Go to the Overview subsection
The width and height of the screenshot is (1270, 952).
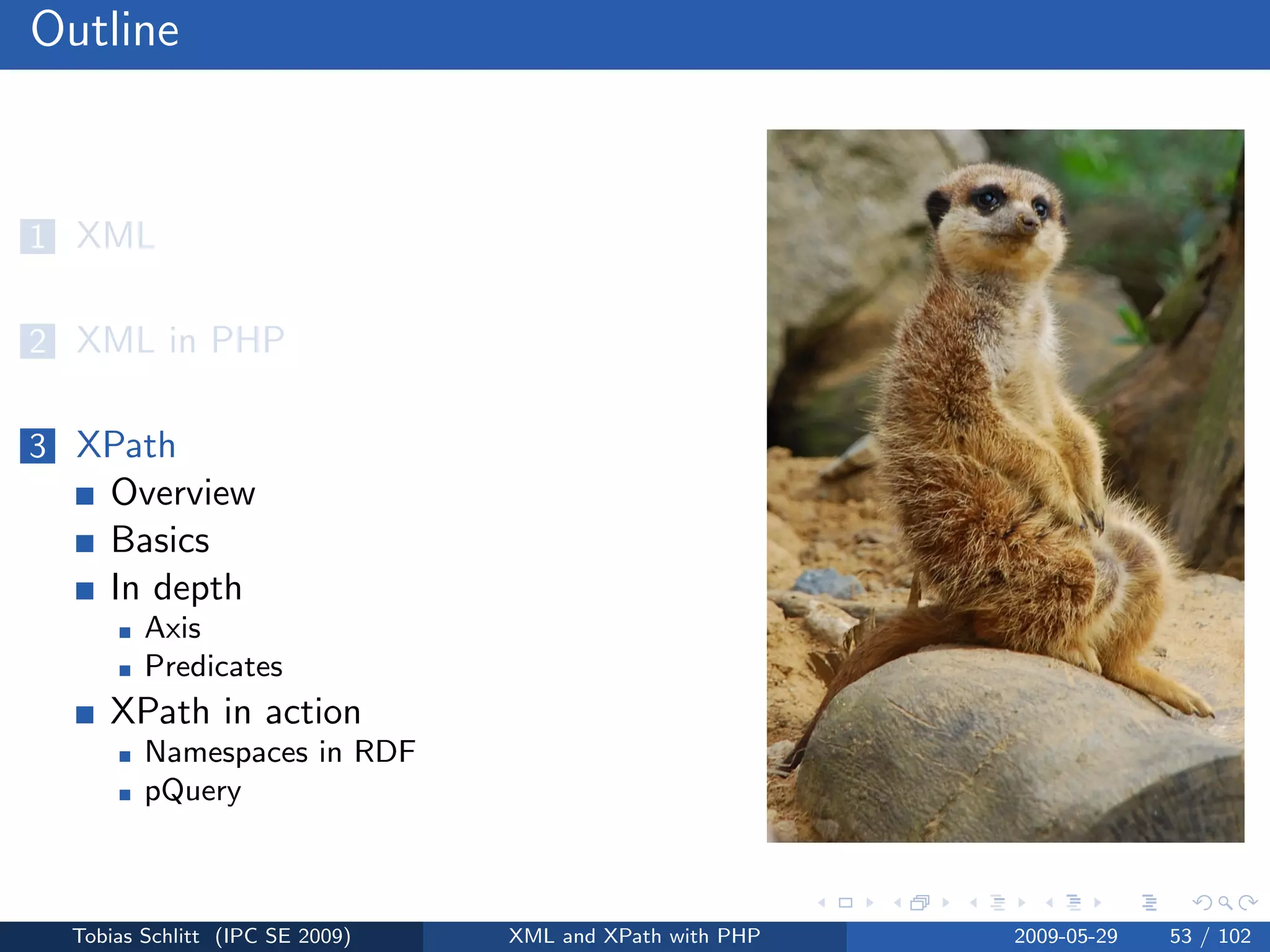(183, 493)
